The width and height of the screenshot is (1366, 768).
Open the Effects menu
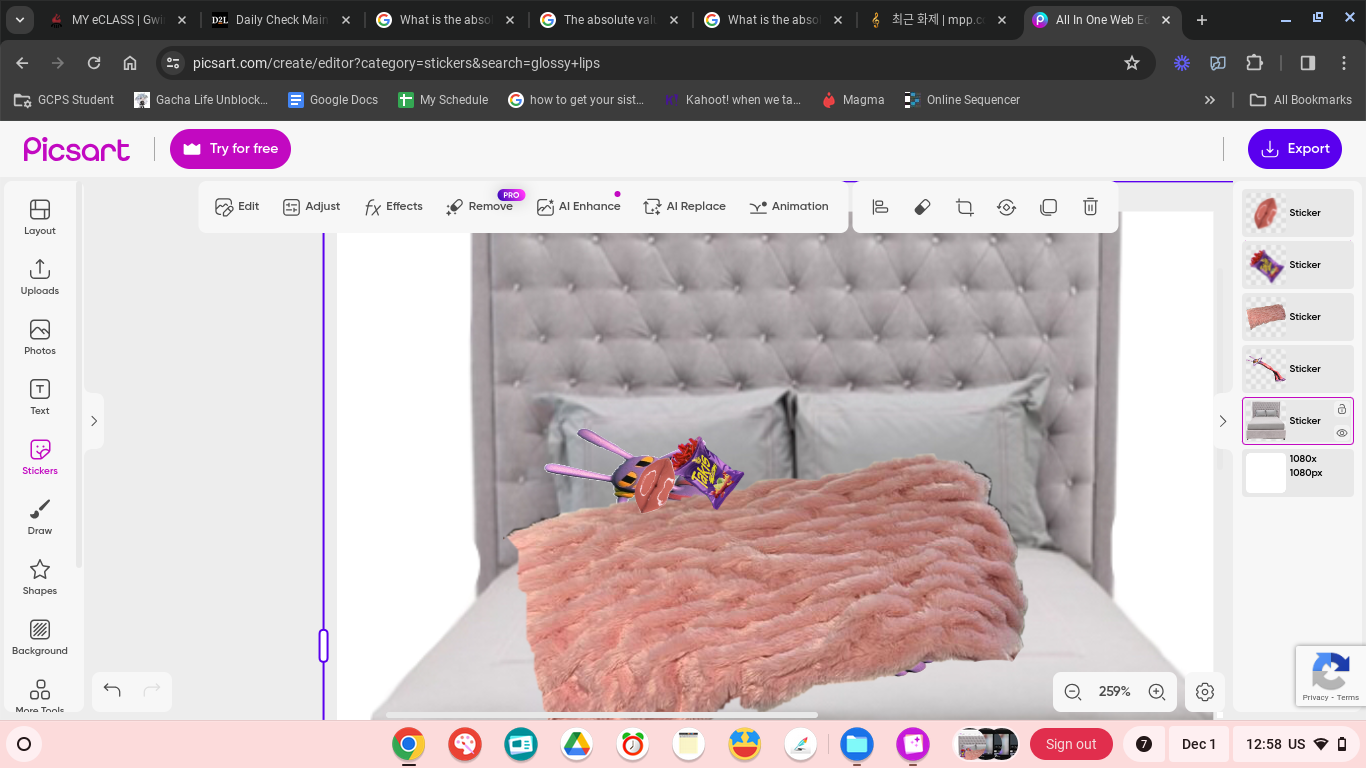pos(393,206)
